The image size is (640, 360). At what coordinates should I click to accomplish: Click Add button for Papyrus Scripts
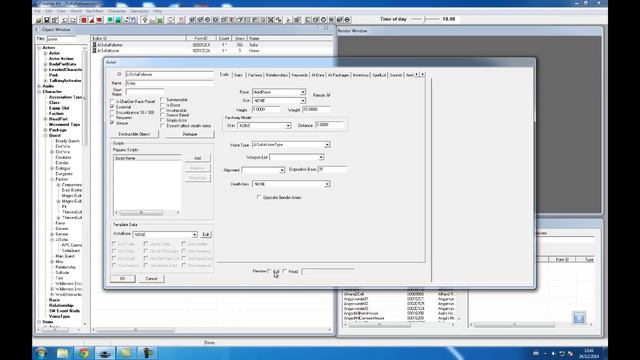(x=198, y=158)
